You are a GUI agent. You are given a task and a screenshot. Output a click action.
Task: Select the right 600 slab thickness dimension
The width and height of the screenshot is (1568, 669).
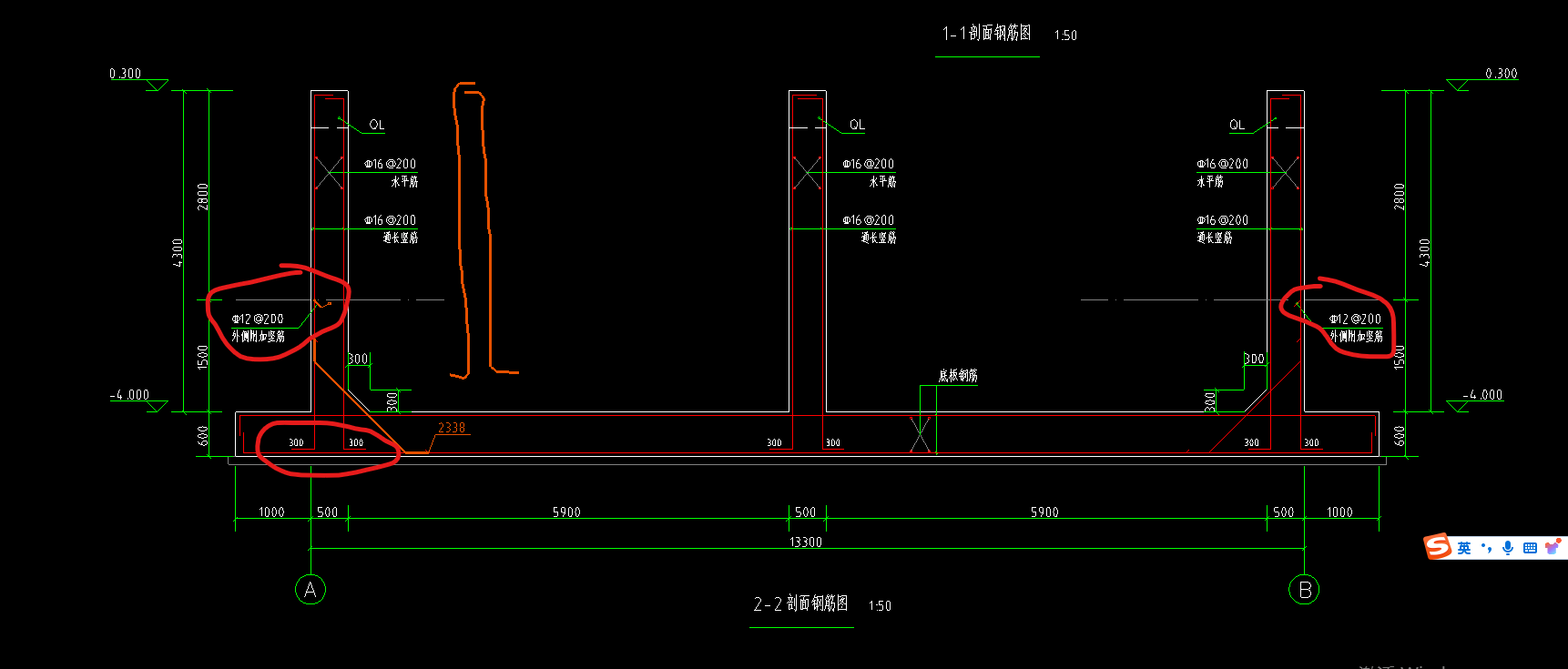[1400, 436]
